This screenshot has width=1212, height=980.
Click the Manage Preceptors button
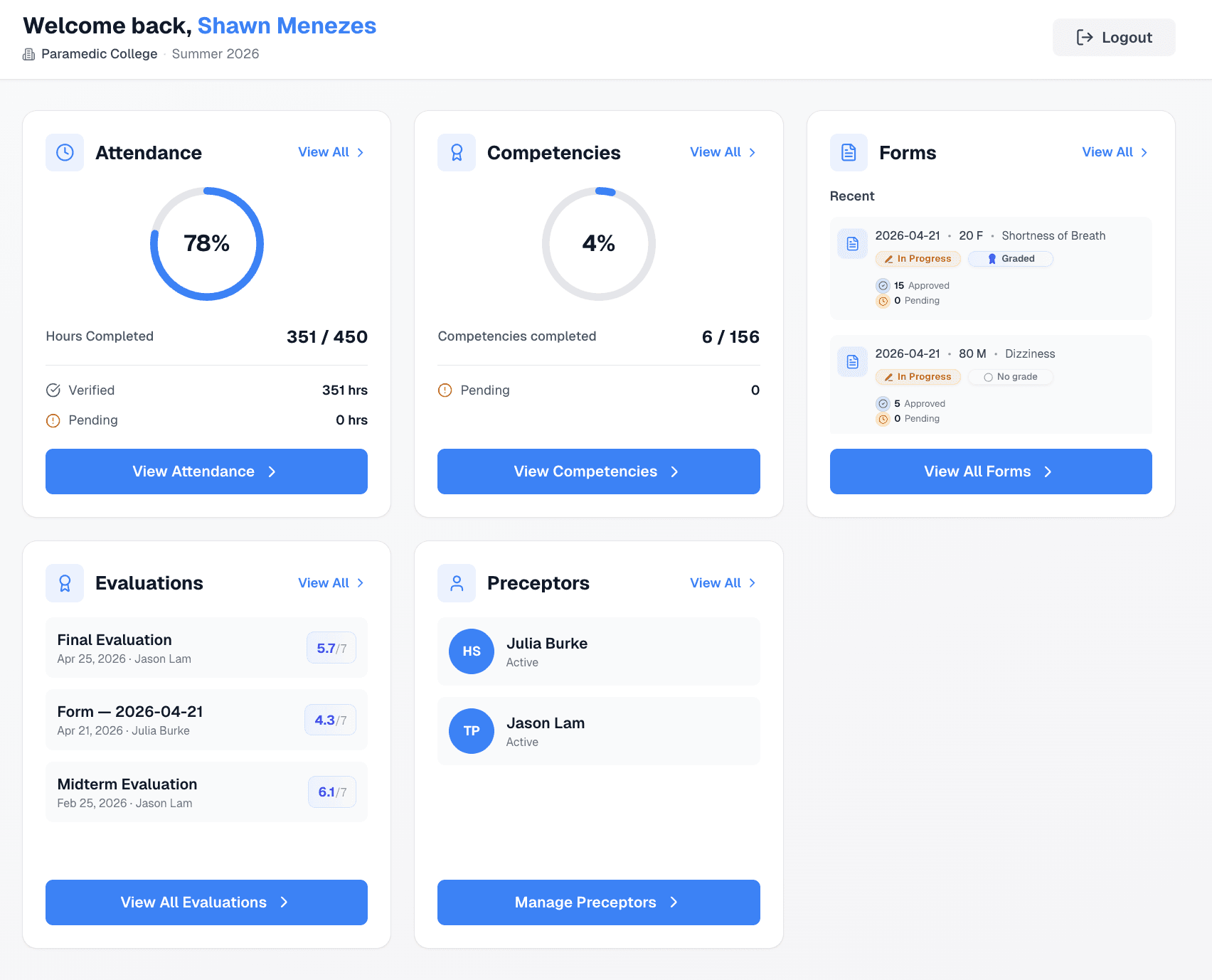coord(599,902)
